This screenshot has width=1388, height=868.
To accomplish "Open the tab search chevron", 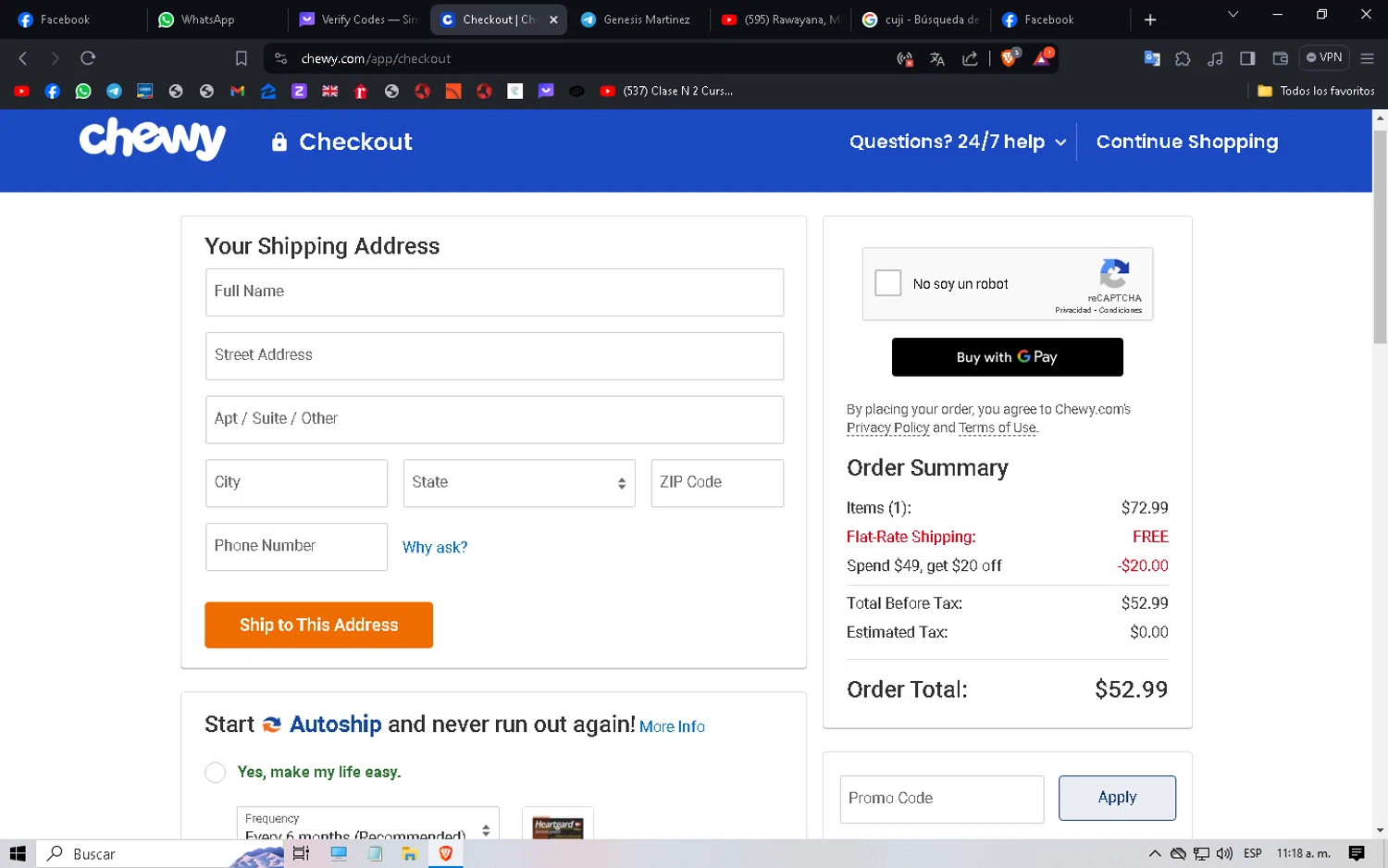I will point(1233,16).
